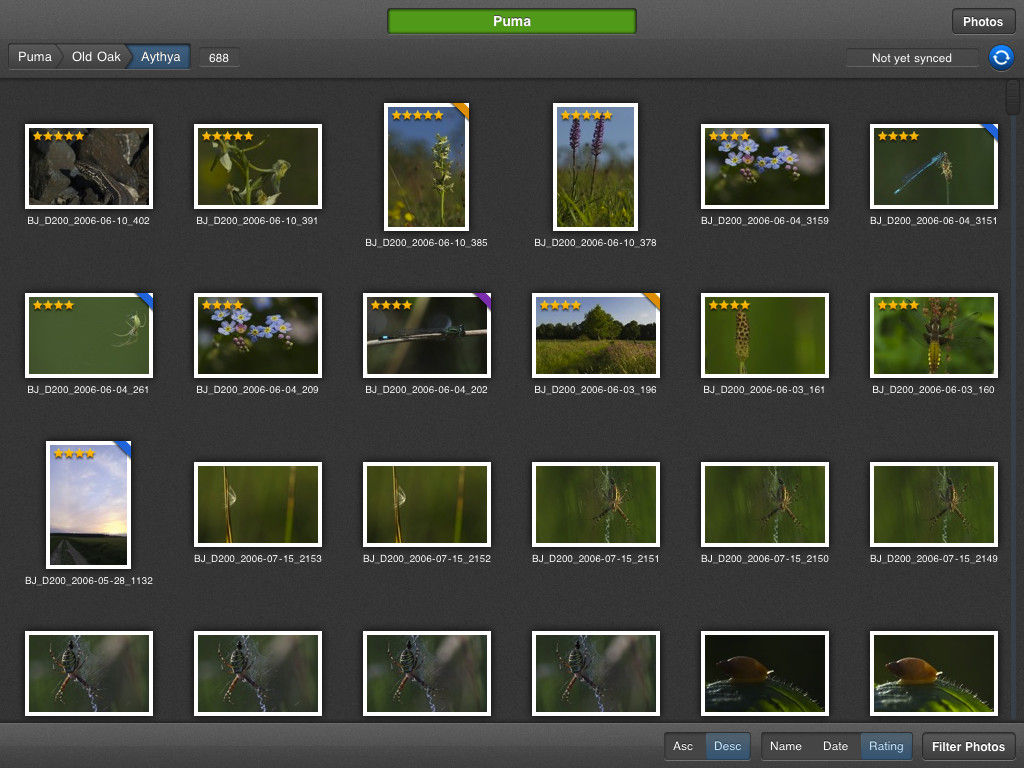The width and height of the screenshot is (1024, 768).
Task: Open the Photos button at top right
Action: click(x=982, y=22)
